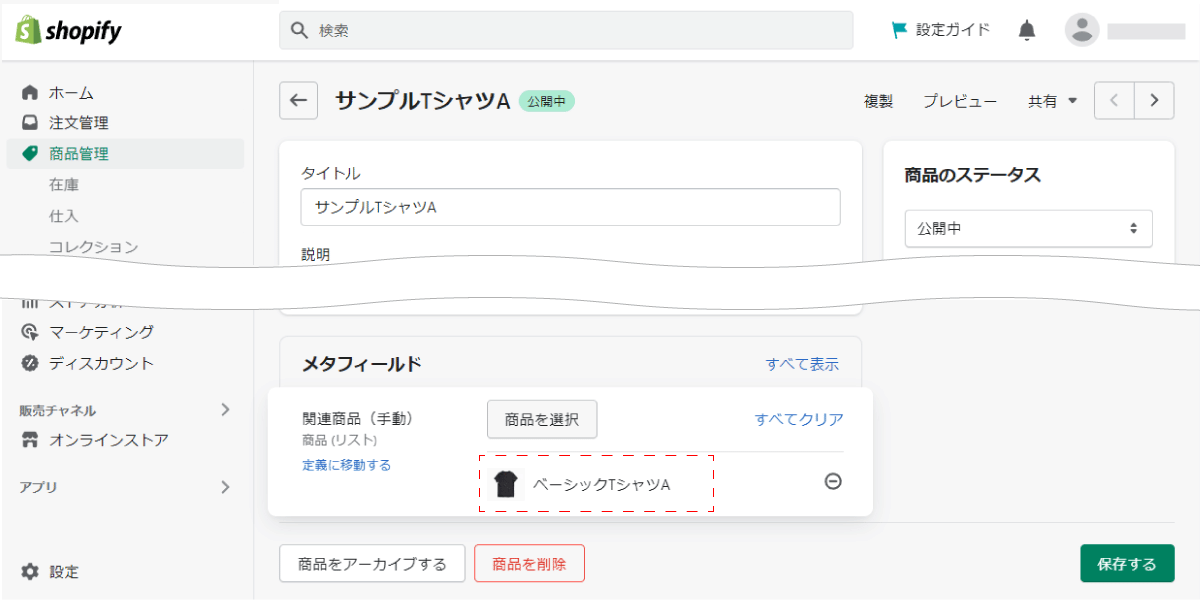Go to next product arrow
This screenshot has width=1200, height=600.
click(1154, 100)
